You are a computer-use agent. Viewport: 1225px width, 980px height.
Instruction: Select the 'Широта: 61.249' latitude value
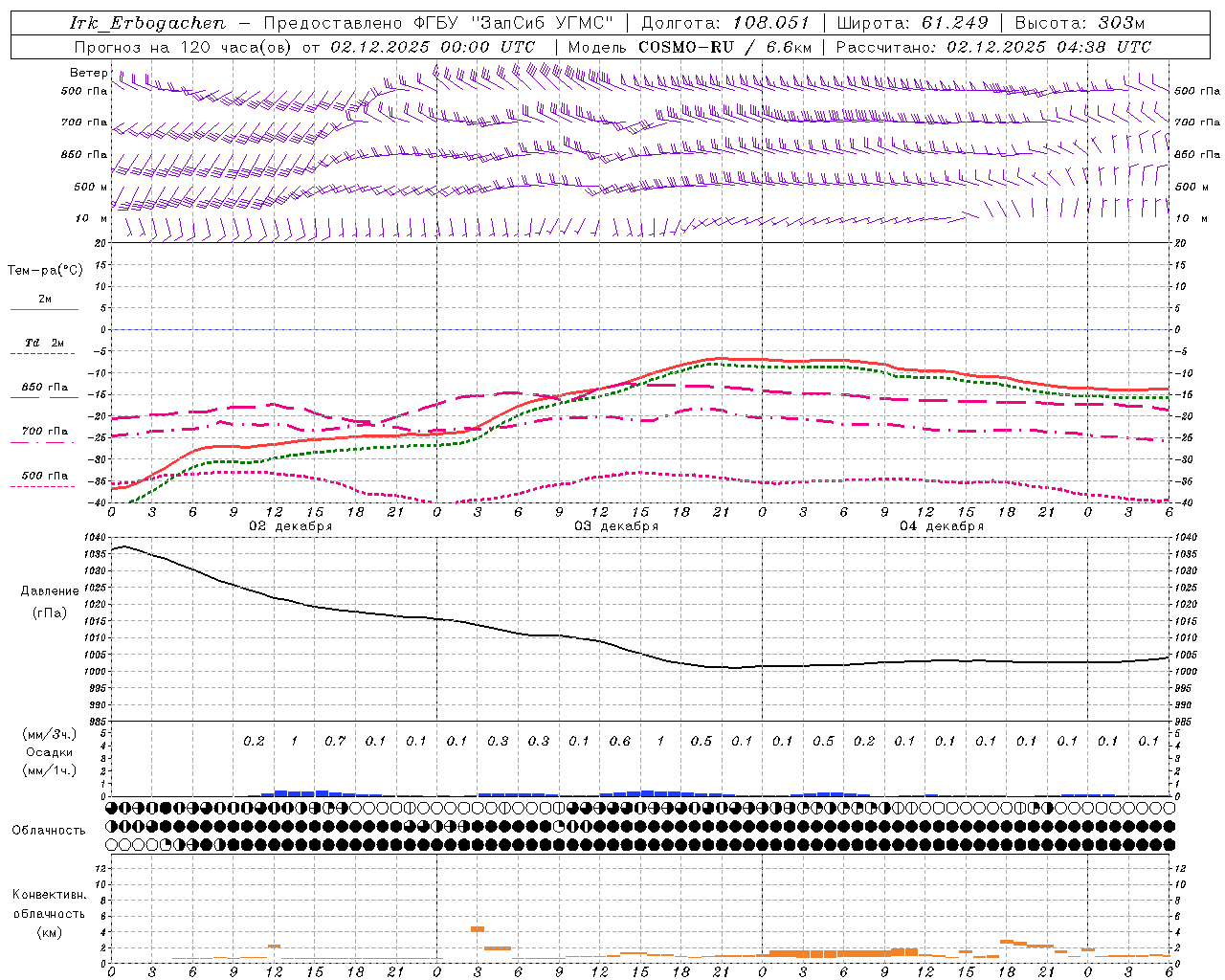912,23
